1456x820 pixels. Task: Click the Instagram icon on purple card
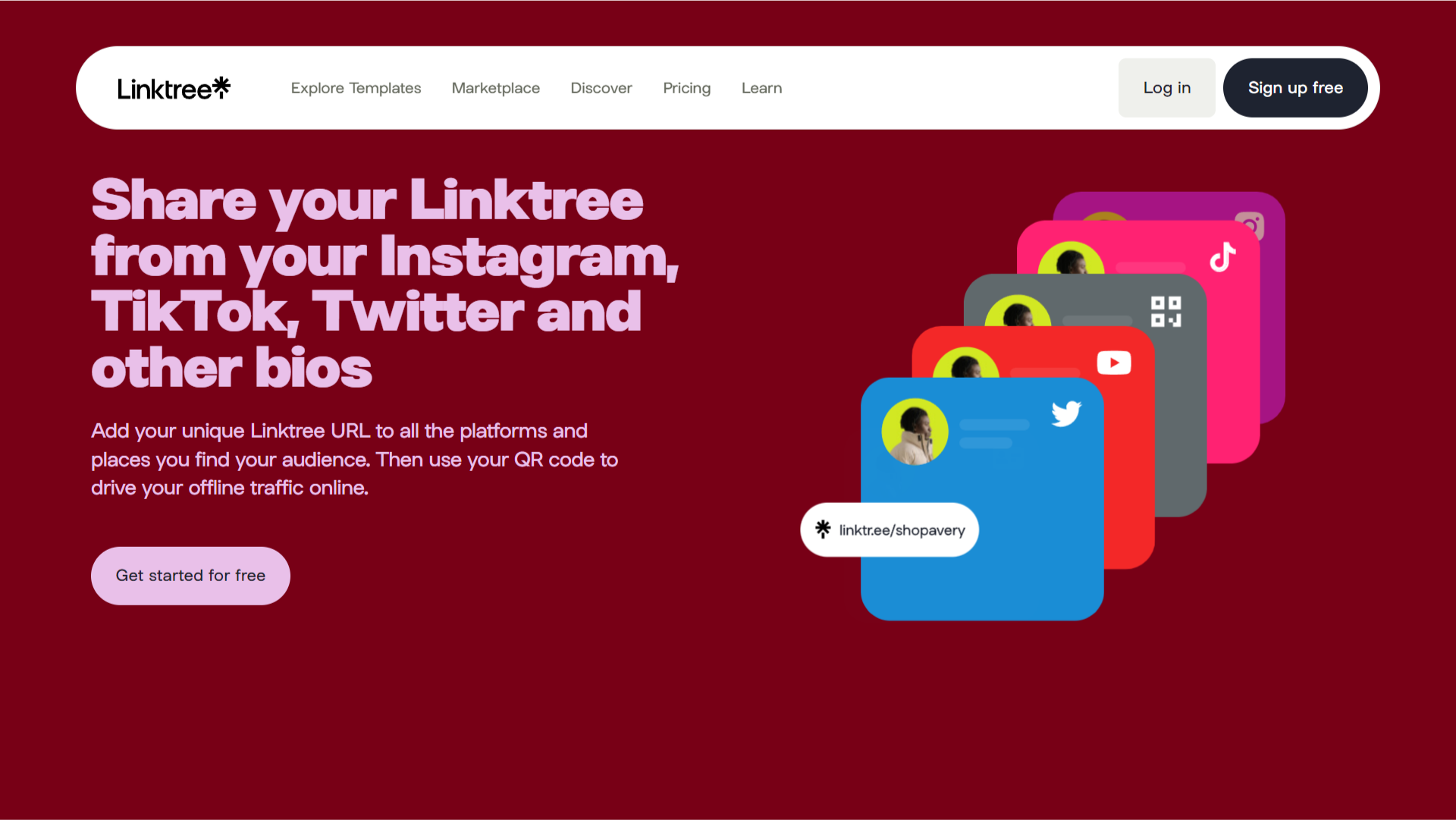1250,225
